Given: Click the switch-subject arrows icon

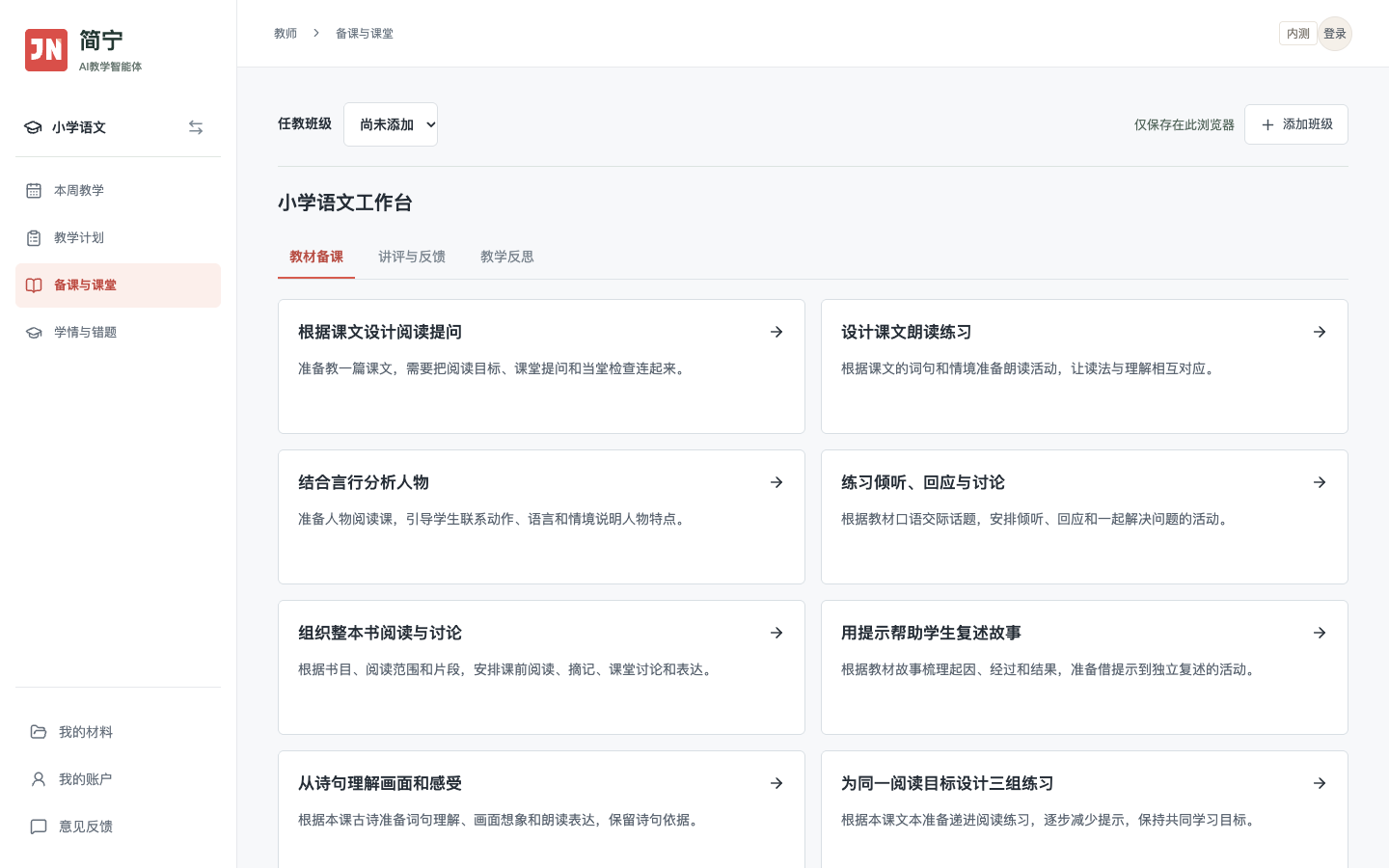Looking at the screenshot, I should tap(196, 127).
